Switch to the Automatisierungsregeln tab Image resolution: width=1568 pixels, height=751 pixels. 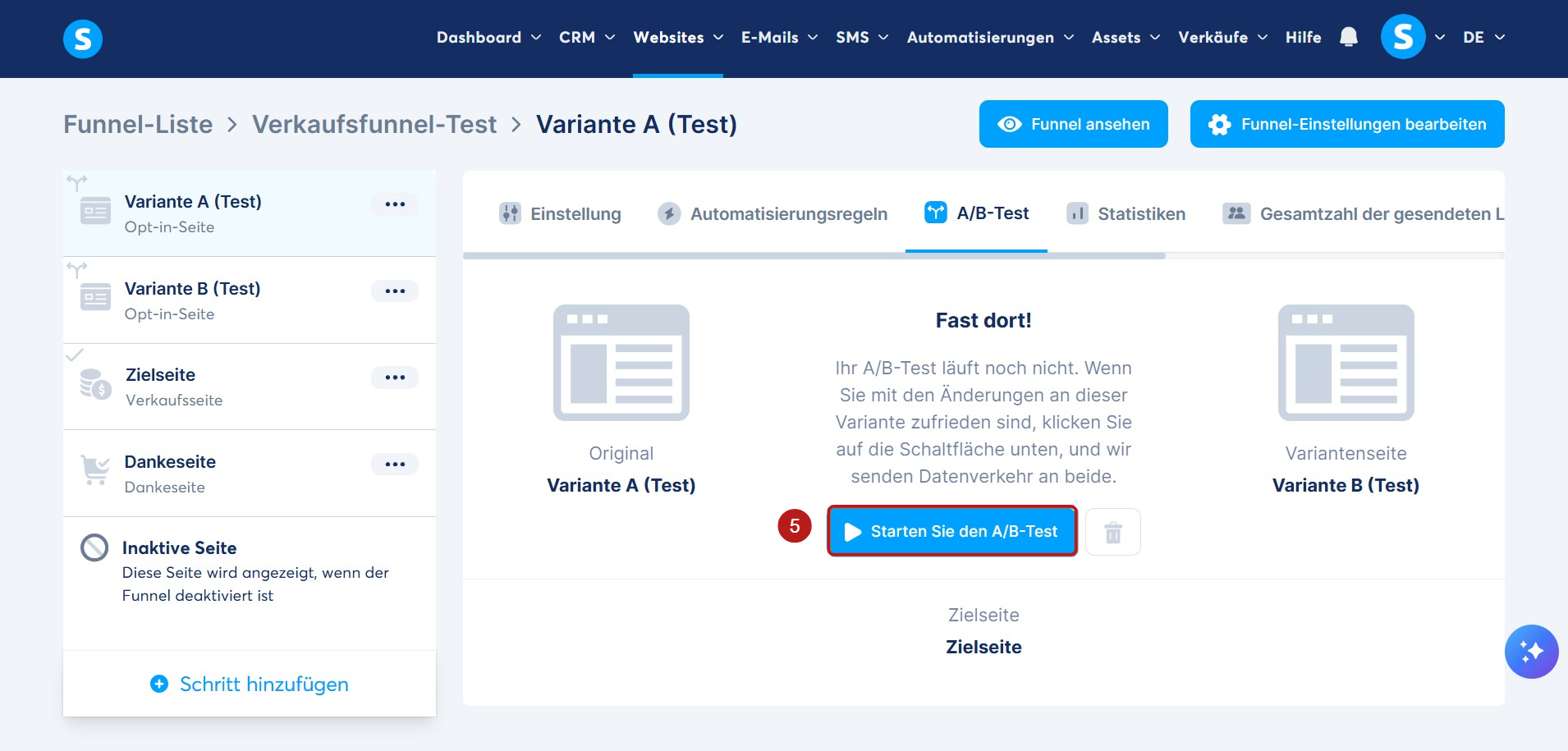(x=773, y=213)
